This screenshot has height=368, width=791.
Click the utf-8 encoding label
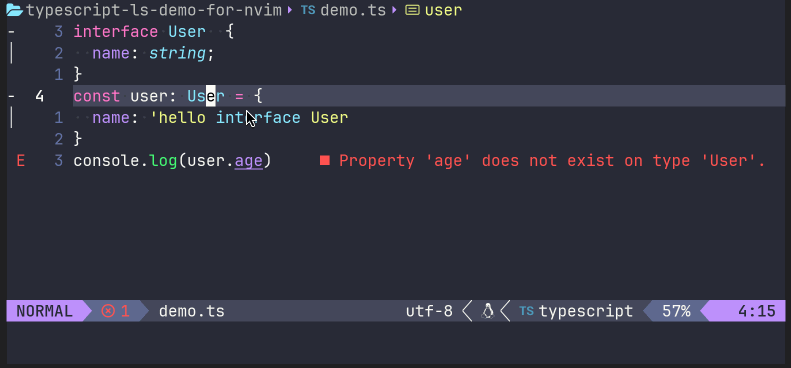429,311
